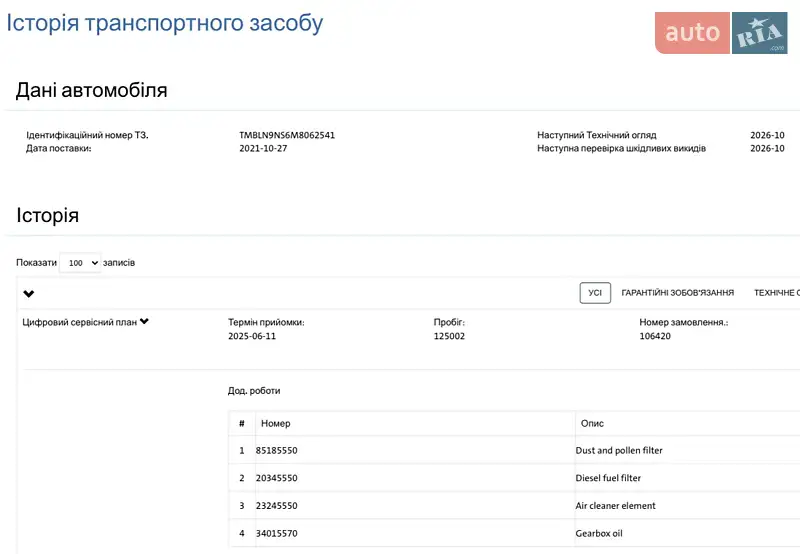This screenshot has height=554, width=800.
Task: Open the records count dropdown showing 100
Action: 80,263
